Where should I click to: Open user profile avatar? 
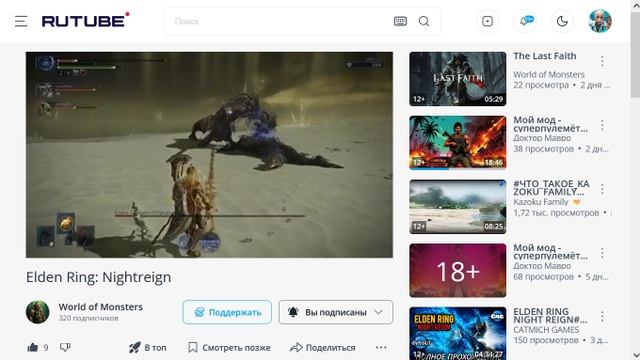pos(600,21)
